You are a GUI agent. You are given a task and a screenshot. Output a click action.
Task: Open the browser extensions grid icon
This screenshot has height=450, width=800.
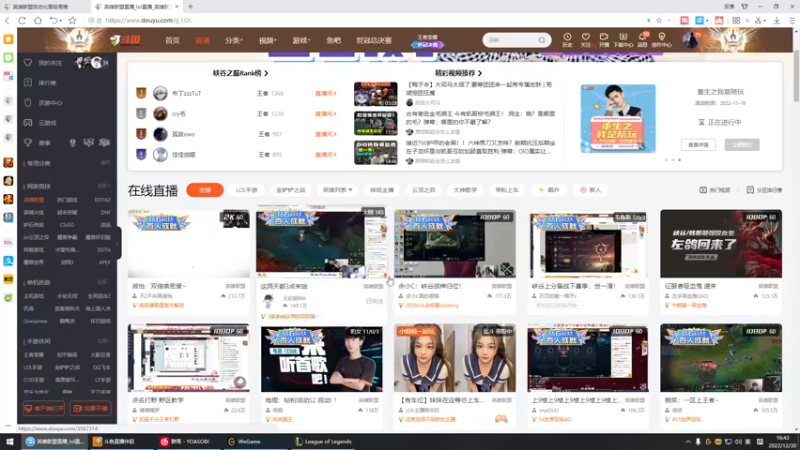(x=736, y=20)
